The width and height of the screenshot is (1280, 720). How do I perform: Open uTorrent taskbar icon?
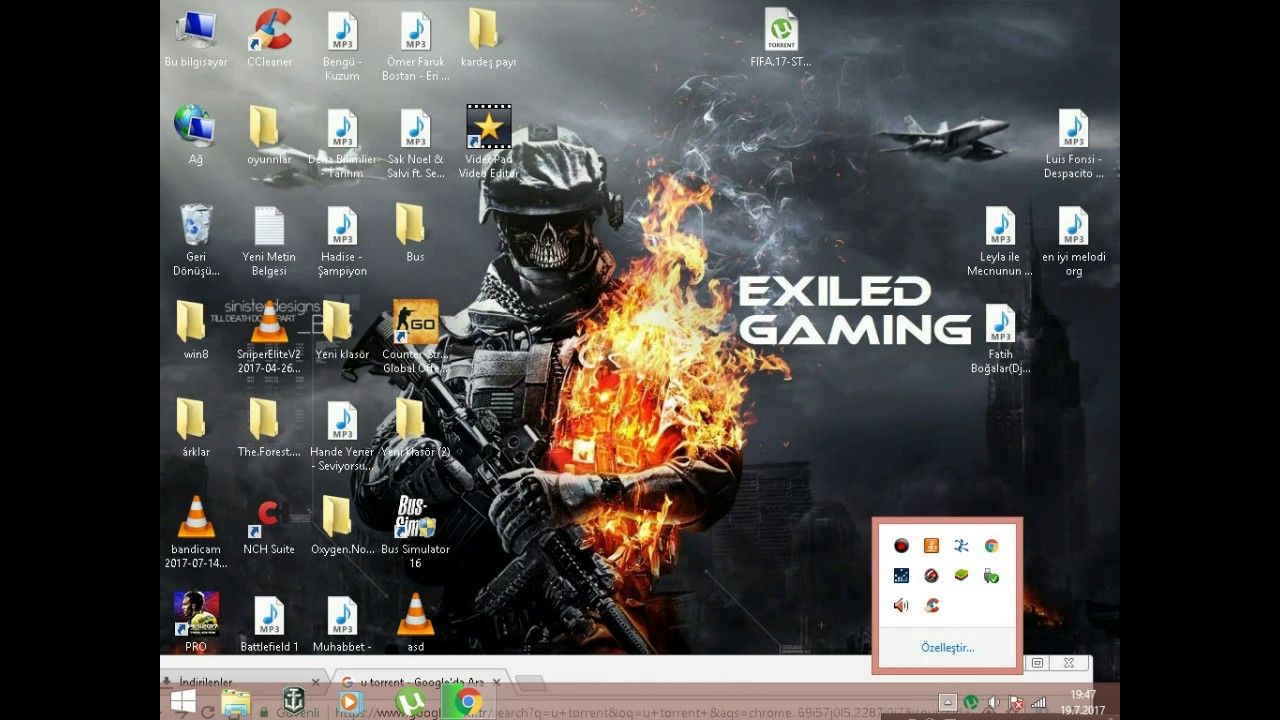coord(409,702)
